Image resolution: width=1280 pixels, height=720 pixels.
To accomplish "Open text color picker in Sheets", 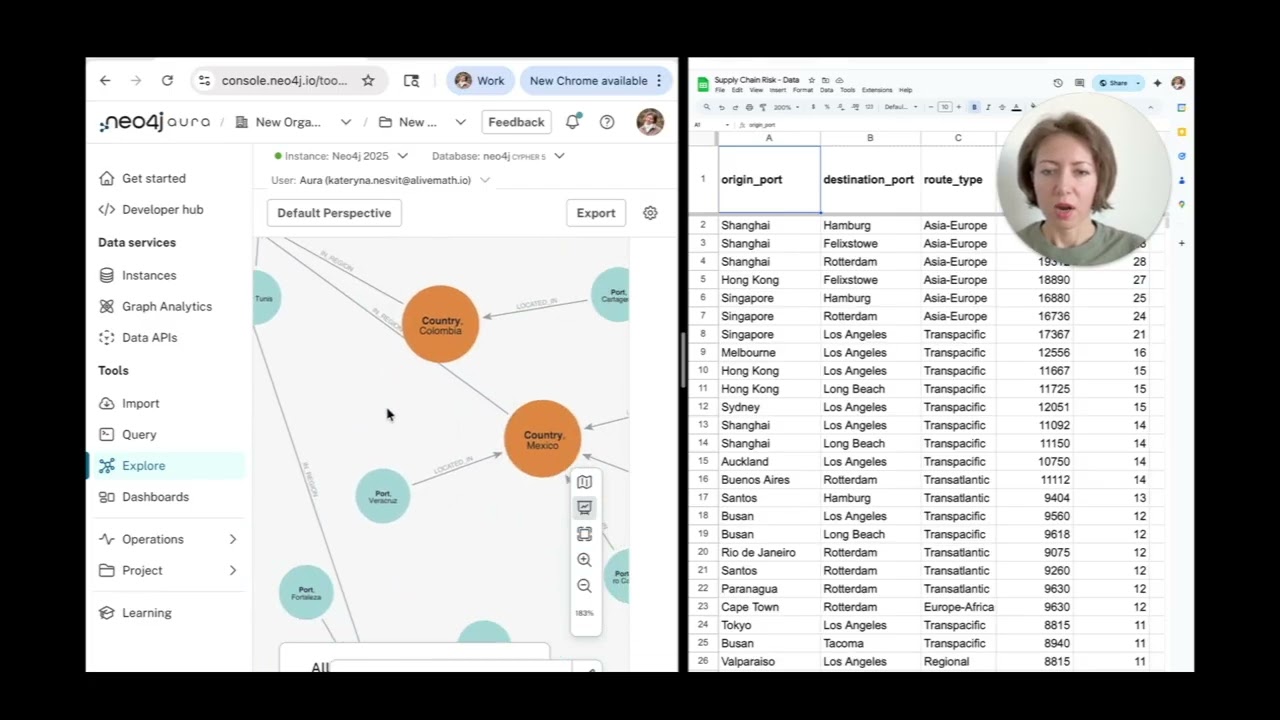I will coord(1016,107).
